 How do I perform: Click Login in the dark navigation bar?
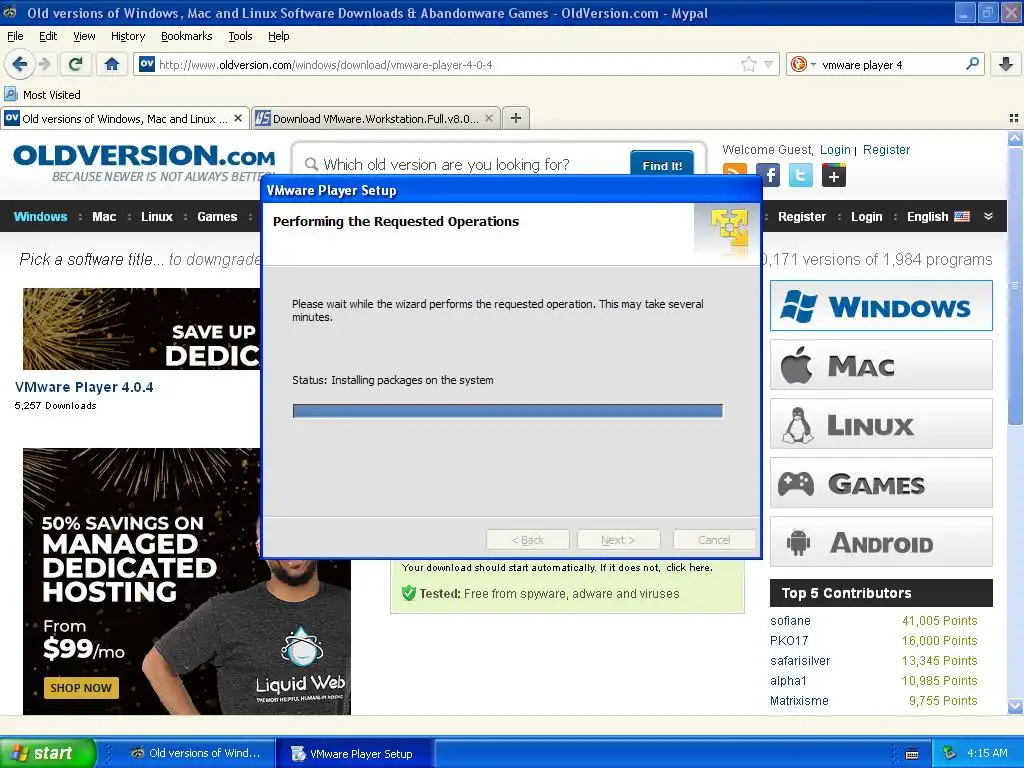click(x=866, y=217)
